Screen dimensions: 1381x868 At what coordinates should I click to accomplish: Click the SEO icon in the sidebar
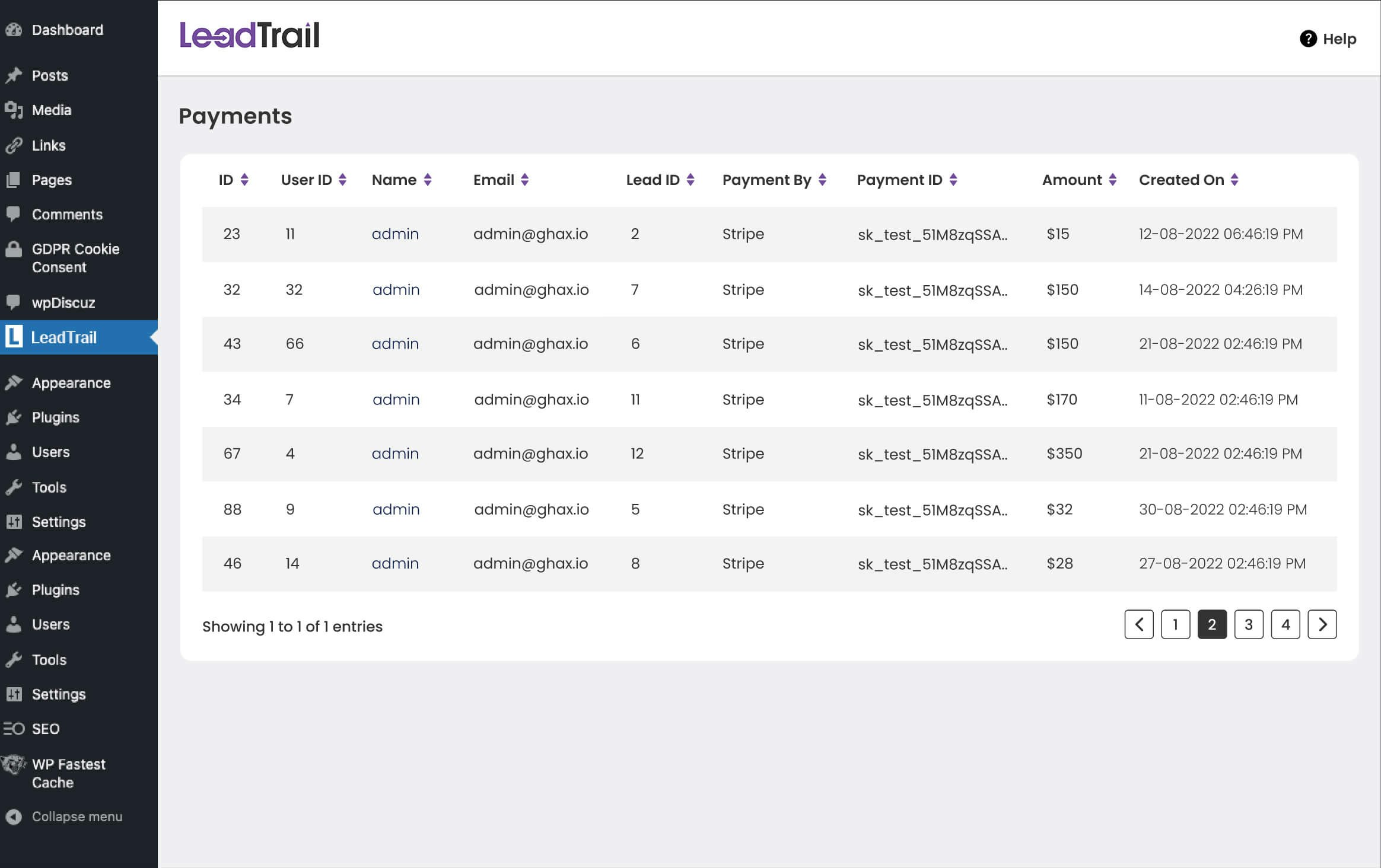point(14,729)
